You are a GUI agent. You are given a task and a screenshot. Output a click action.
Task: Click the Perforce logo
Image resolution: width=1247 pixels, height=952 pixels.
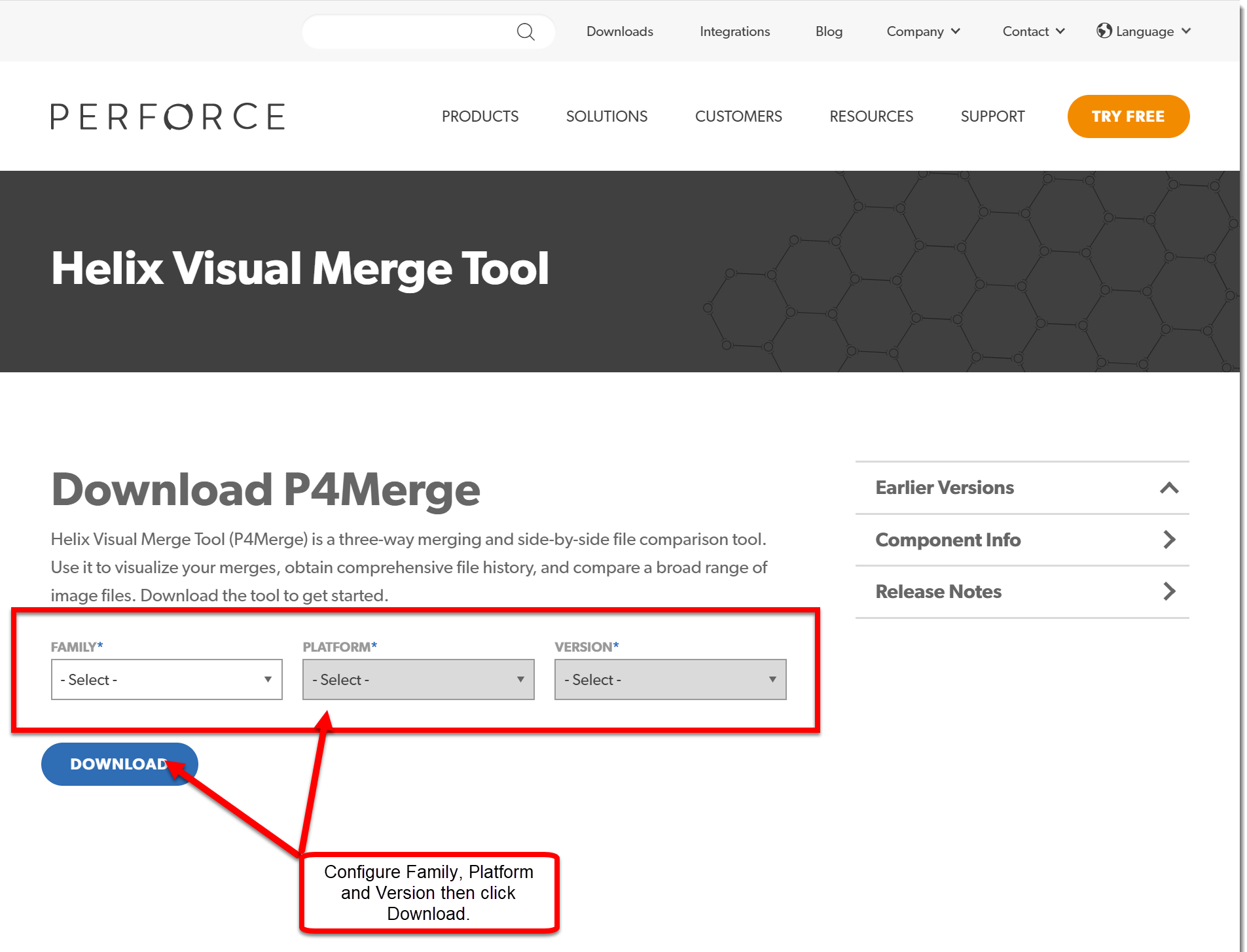pyautogui.click(x=168, y=116)
